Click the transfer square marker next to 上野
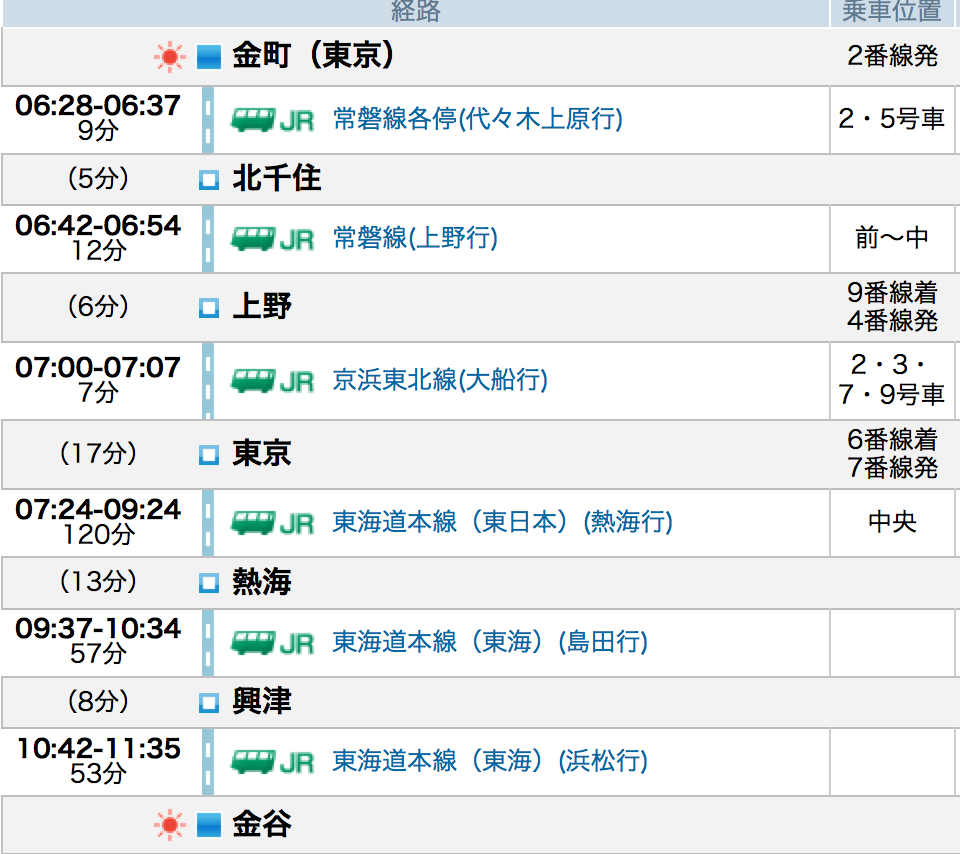Screen dimensions: 960x854 pos(209,307)
